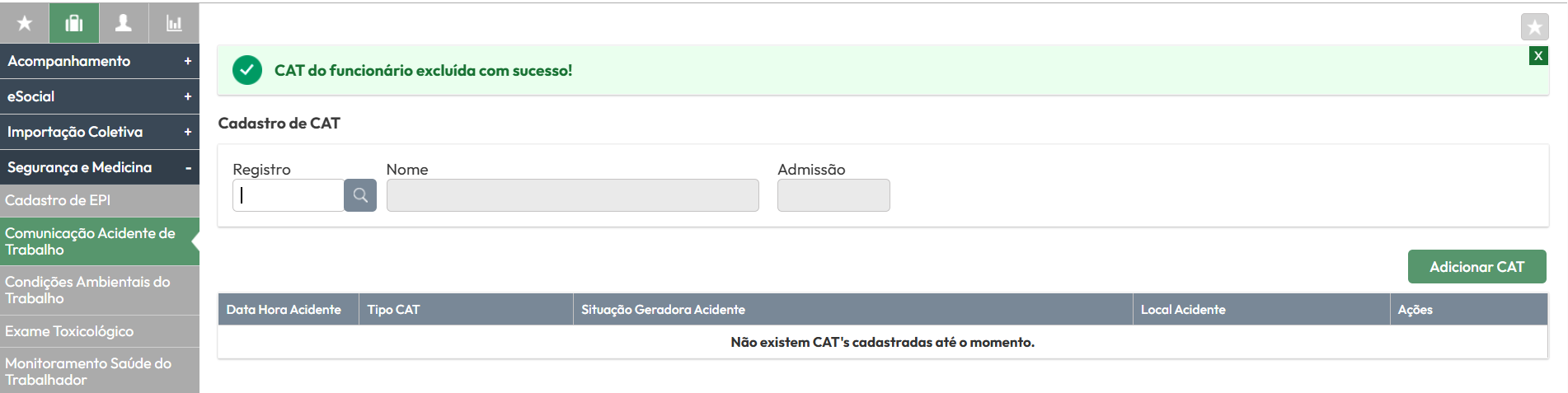Click the magnifier search icon beside Registro
The image size is (1568, 393).
coord(360,195)
